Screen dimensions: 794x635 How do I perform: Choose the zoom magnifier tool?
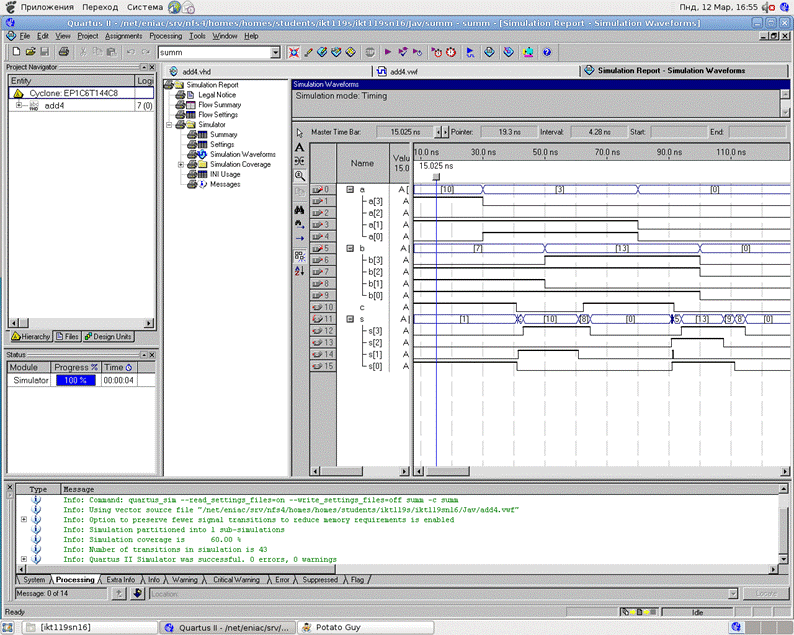(300, 175)
